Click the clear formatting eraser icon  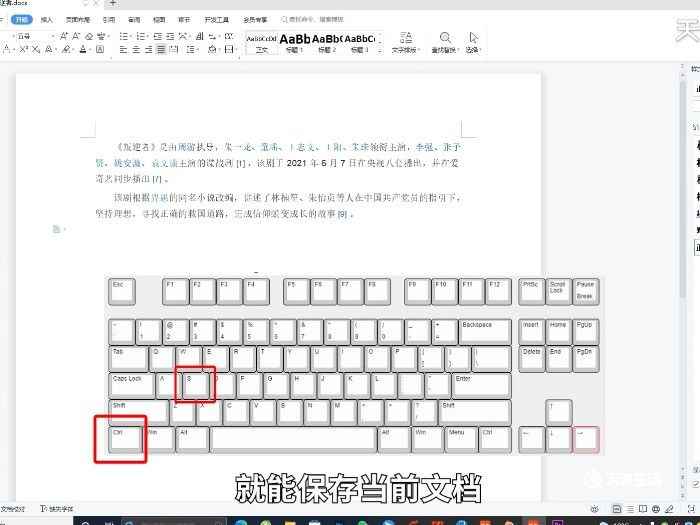point(89,36)
